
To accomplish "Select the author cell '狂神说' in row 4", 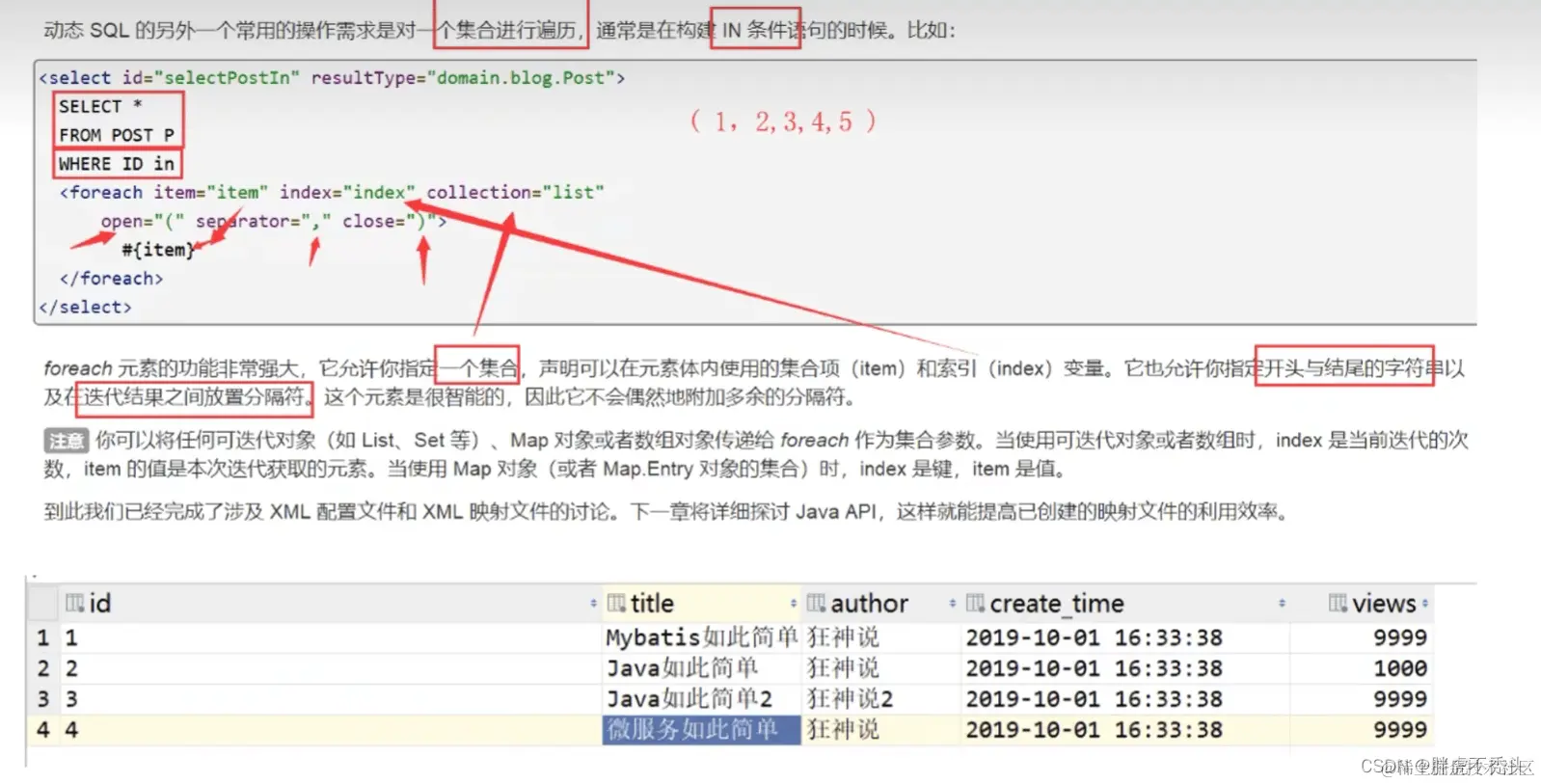I will [x=881, y=730].
